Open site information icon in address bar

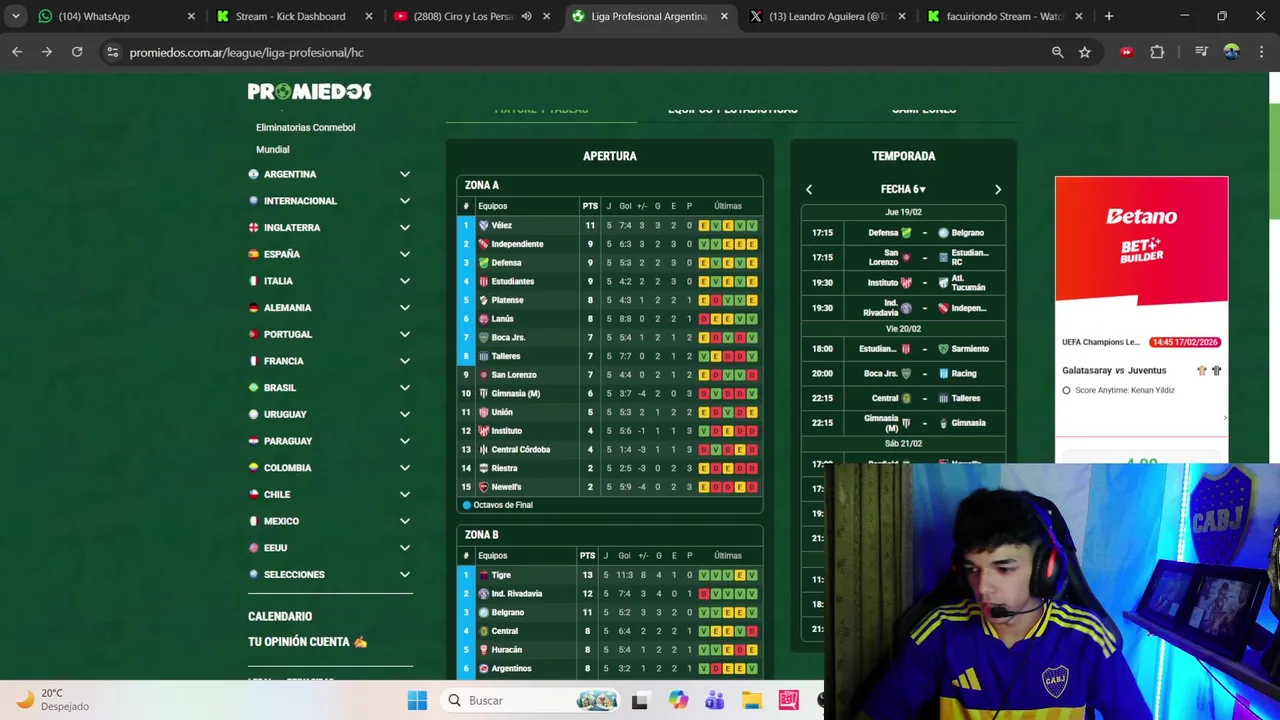pyautogui.click(x=112, y=52)
